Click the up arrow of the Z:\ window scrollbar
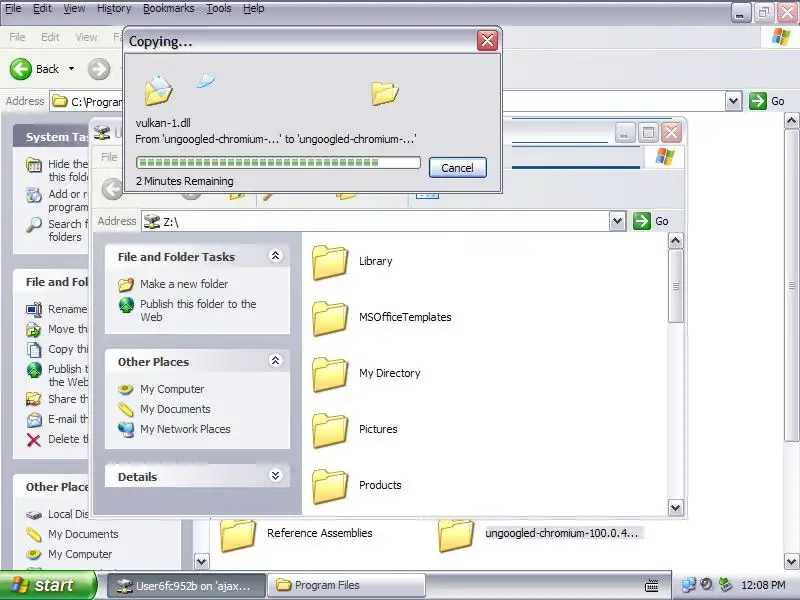This screenshot has height=600, width=800. (676, 240)
